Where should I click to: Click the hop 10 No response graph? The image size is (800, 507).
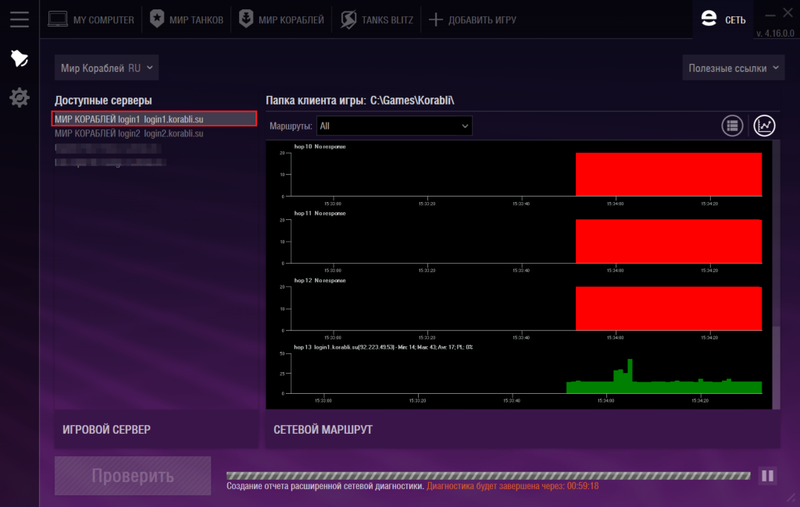coord(519,174)
